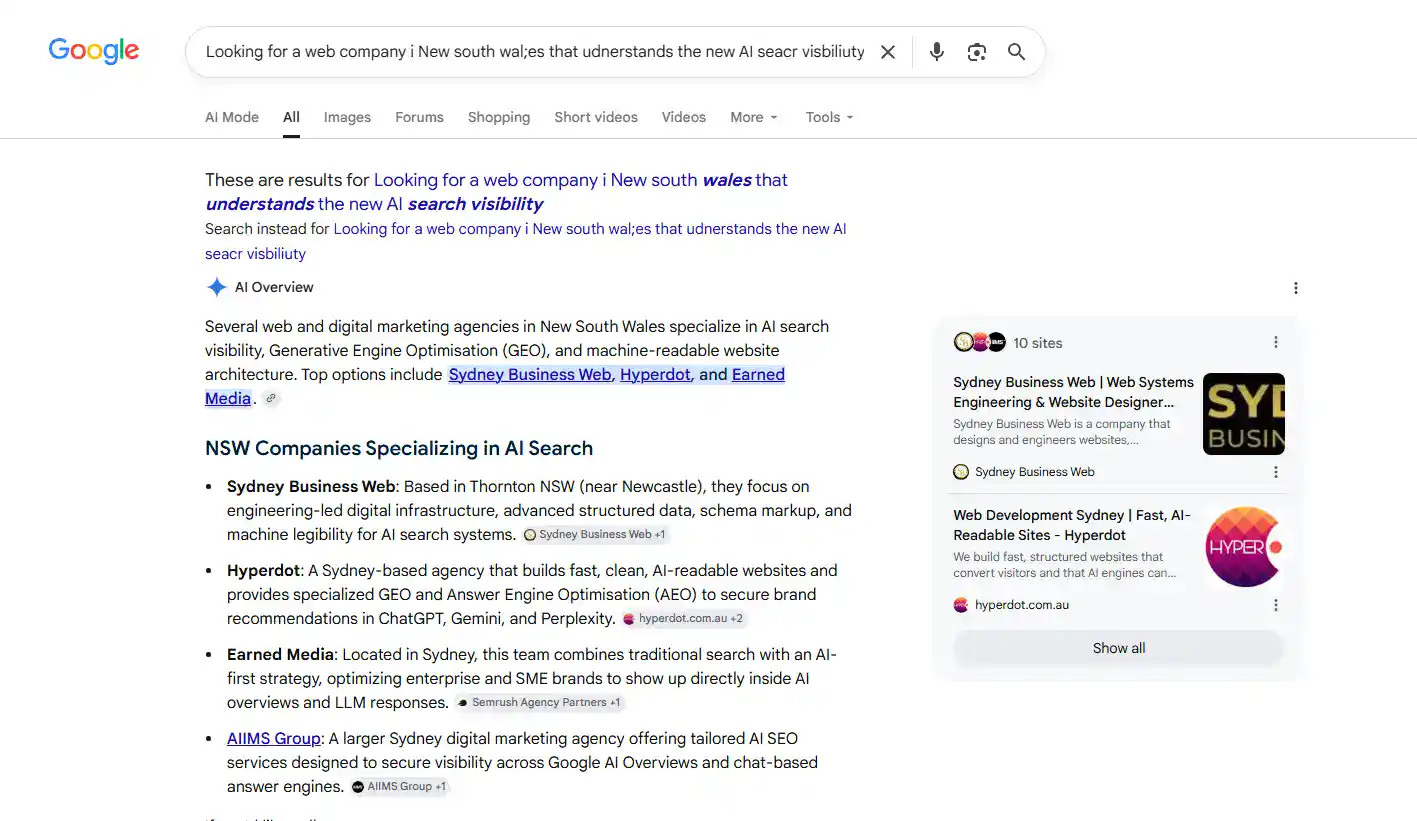This screenshot has width=1417, height=821.
Task: Open the AIIMS Group bullet link
Action: coord(274,738)
